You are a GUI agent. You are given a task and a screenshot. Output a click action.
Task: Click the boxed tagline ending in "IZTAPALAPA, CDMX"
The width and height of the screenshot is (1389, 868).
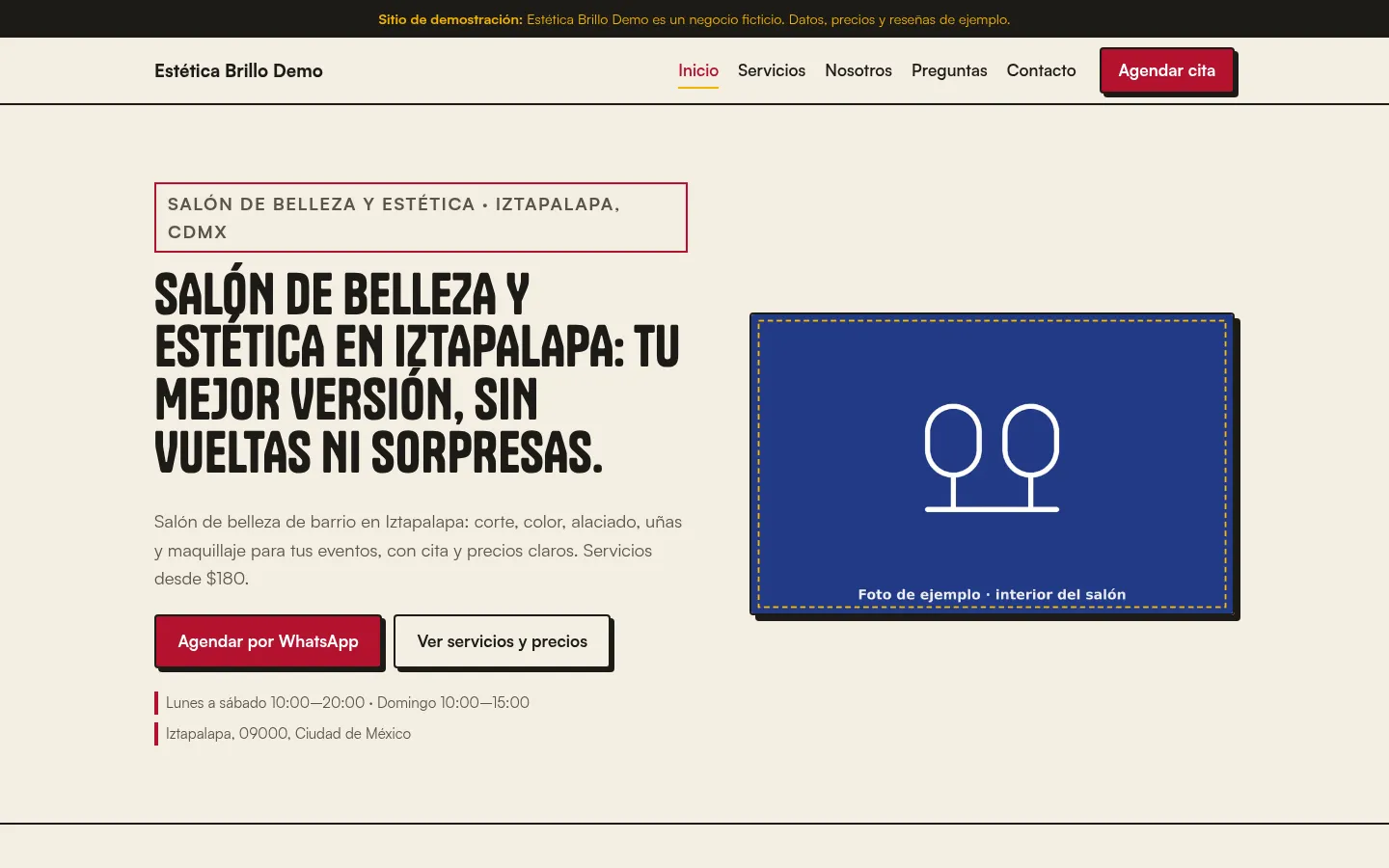click(x=421, y=218)
